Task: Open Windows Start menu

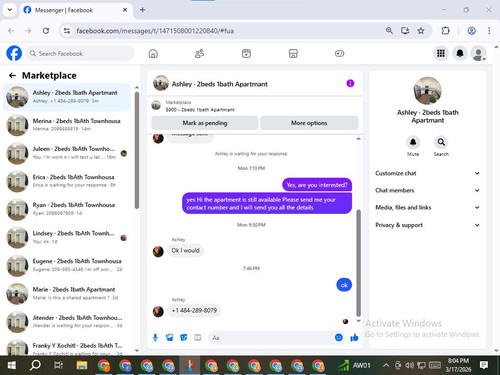Action: point(12,365)
